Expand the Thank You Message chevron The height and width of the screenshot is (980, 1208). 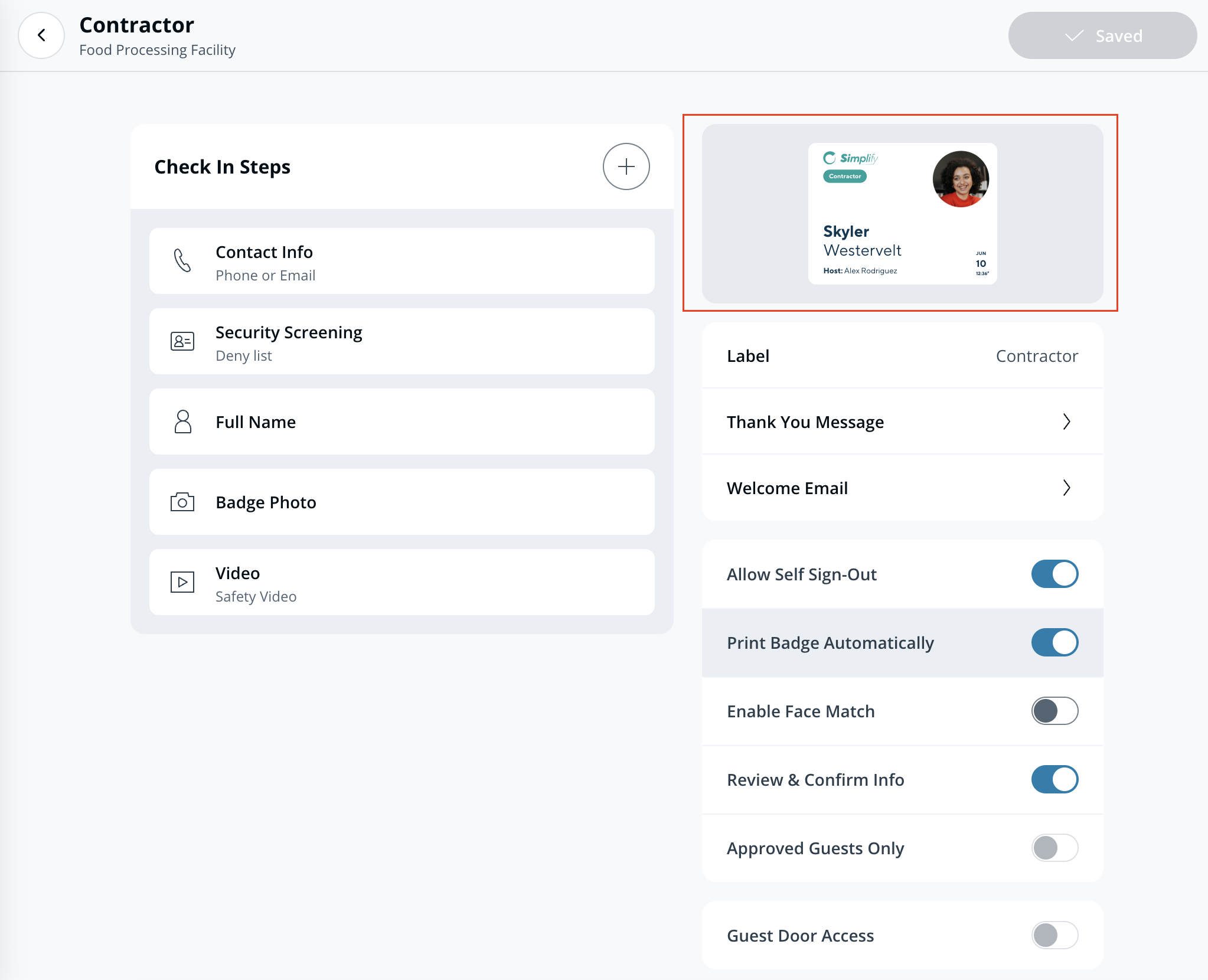(x=1066, y=422)
